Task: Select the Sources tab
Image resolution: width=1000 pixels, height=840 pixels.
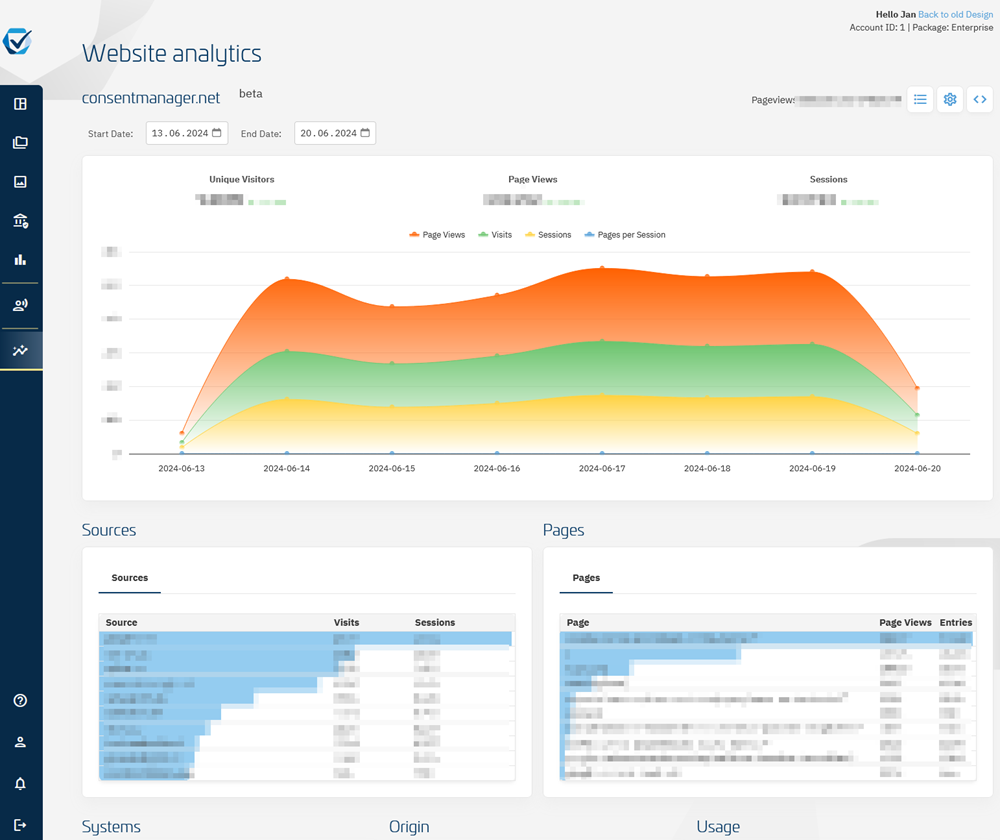Action: click(129, 578)
